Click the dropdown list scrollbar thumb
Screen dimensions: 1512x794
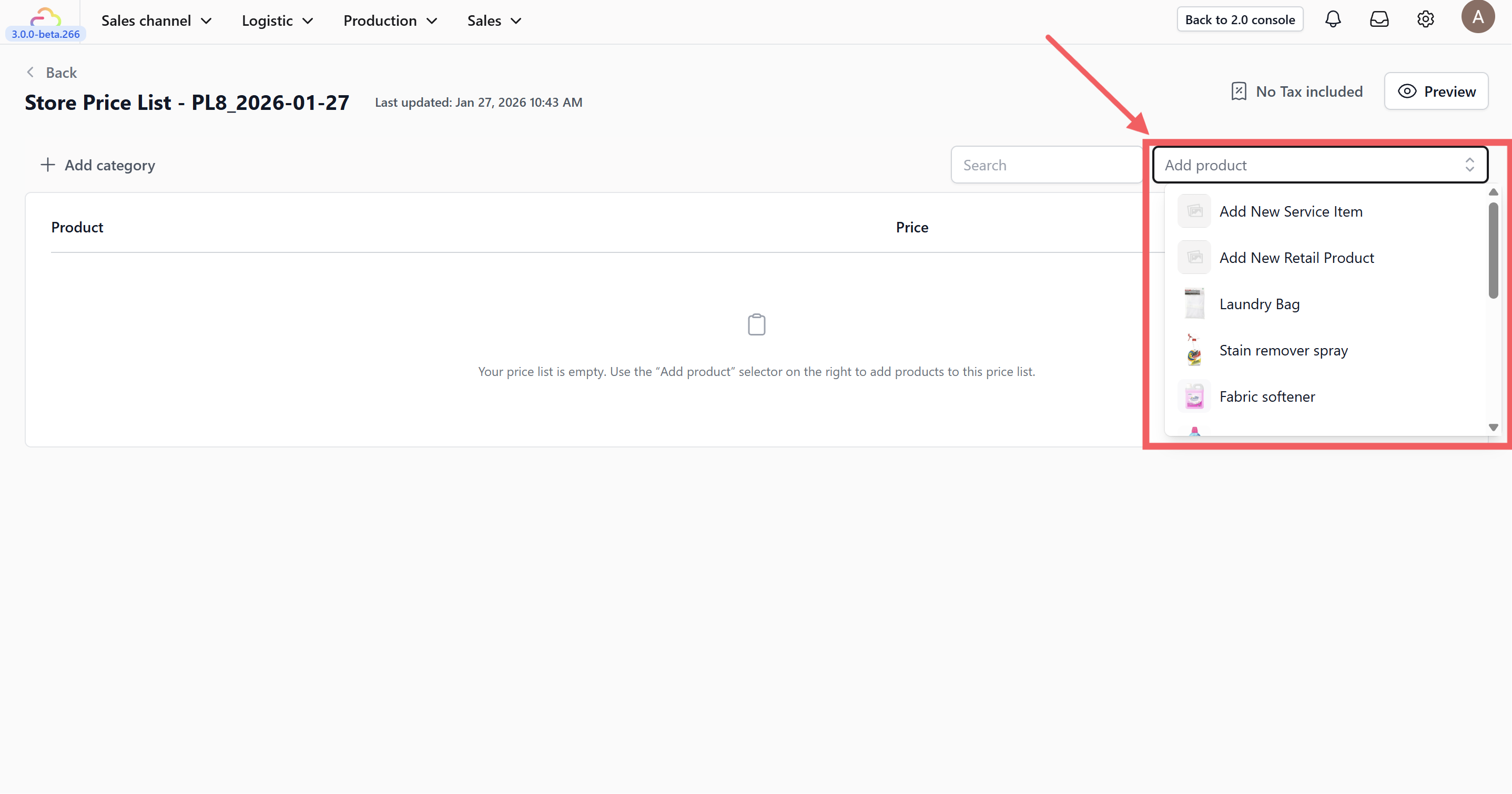coord(1493,250)
